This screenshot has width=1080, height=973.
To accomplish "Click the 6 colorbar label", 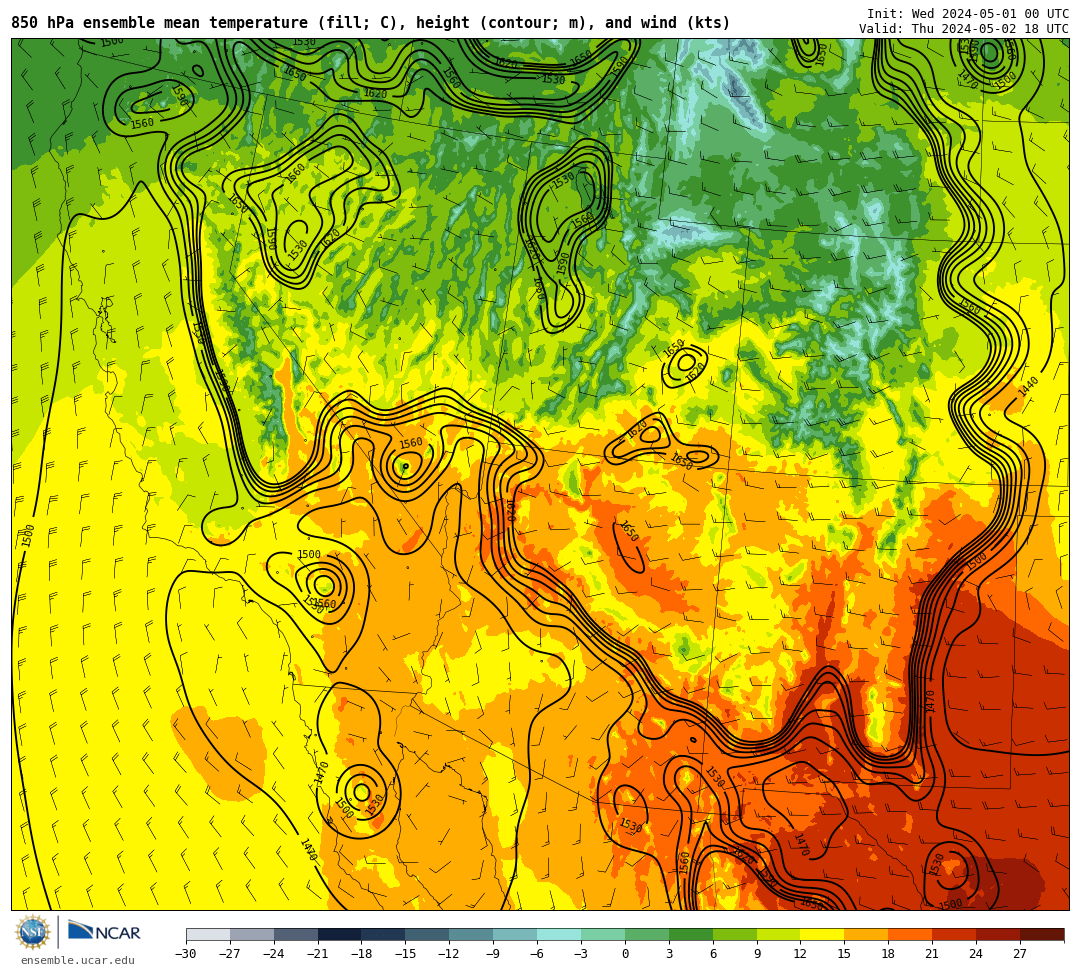I will tap(713, 954).
